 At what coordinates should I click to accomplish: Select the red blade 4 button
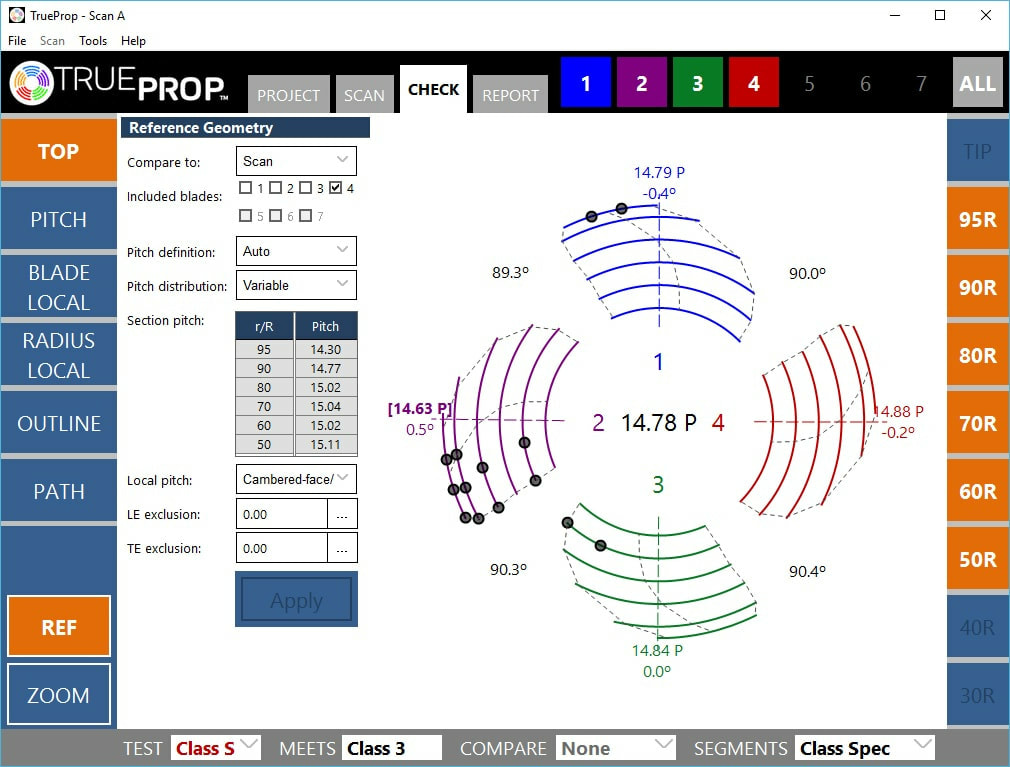[754, 84]
